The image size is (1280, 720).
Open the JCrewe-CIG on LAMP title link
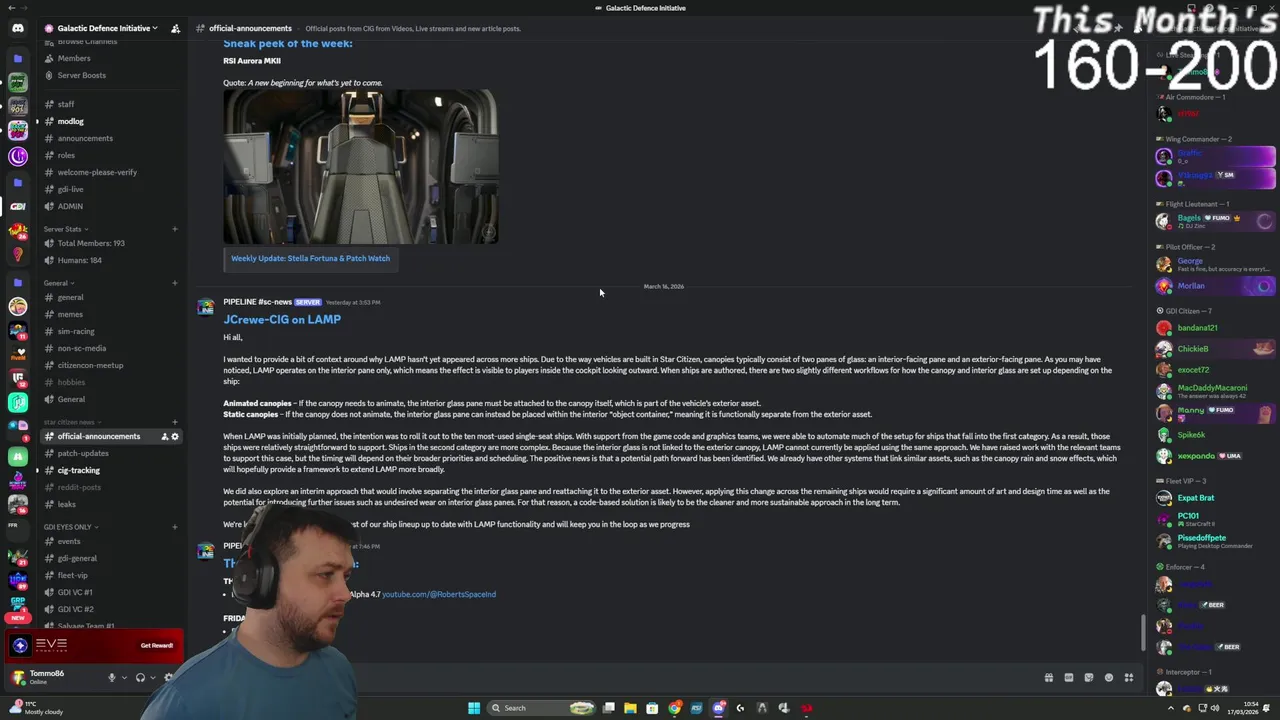(282, 319)
